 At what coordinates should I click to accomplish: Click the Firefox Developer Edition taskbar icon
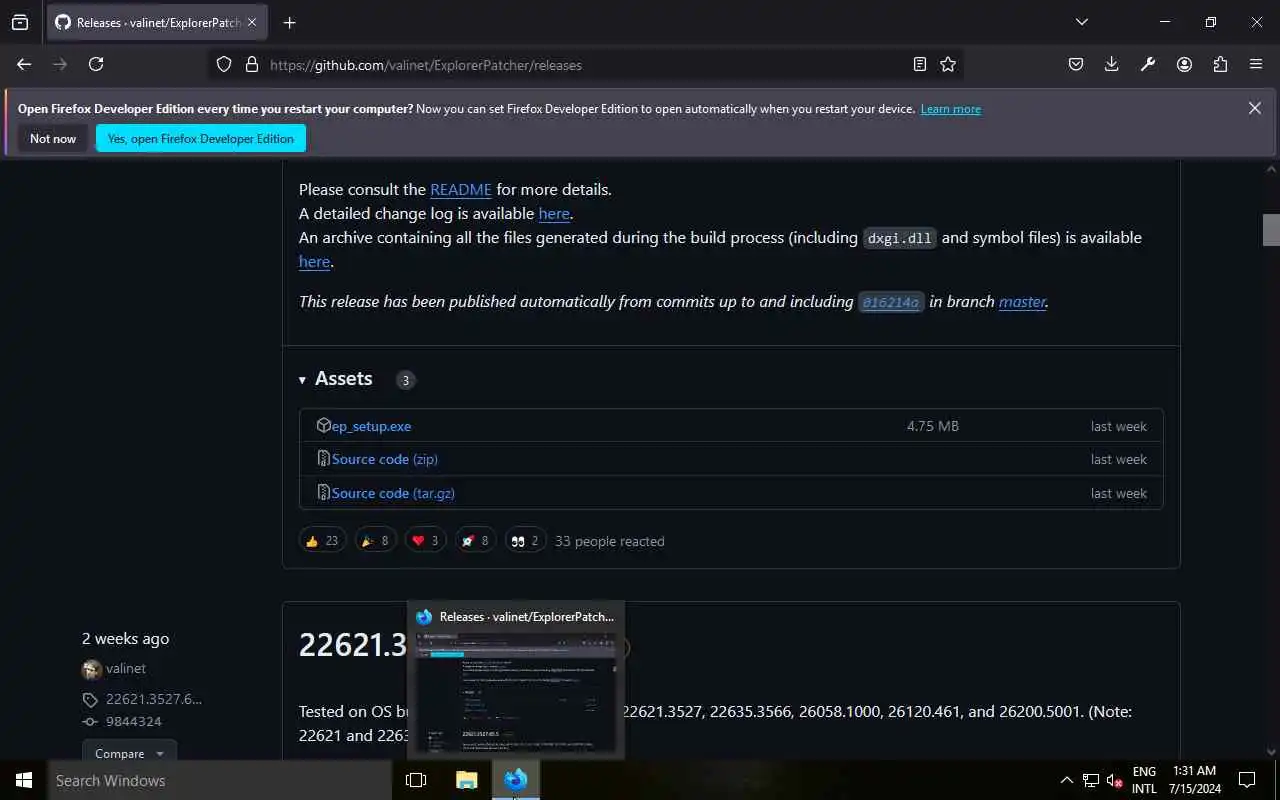click(516, 780)
